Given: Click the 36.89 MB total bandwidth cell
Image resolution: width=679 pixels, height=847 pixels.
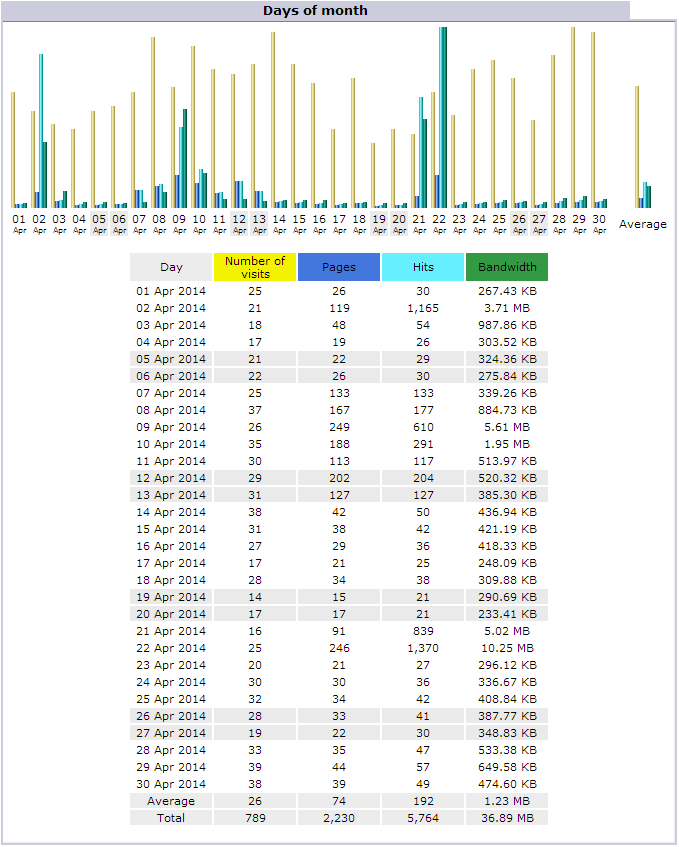Looking at the screenshot, I should click(x=506, y=818).
